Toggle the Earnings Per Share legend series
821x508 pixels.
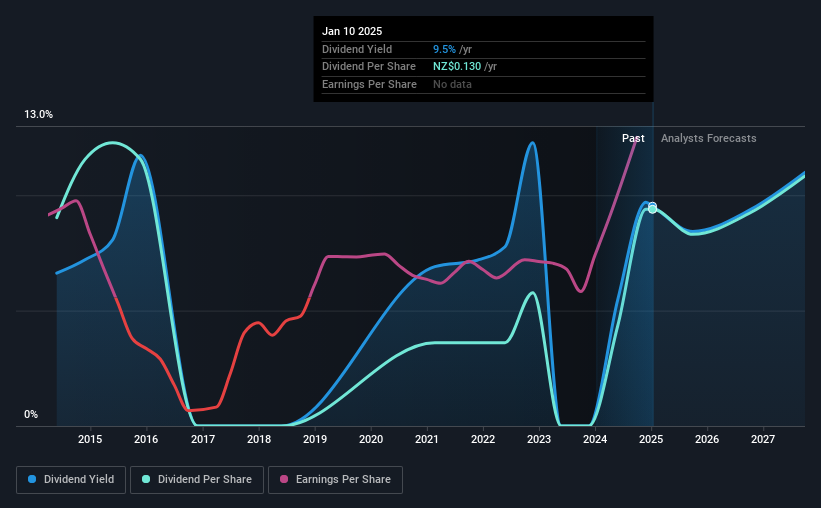pos(335,479)
